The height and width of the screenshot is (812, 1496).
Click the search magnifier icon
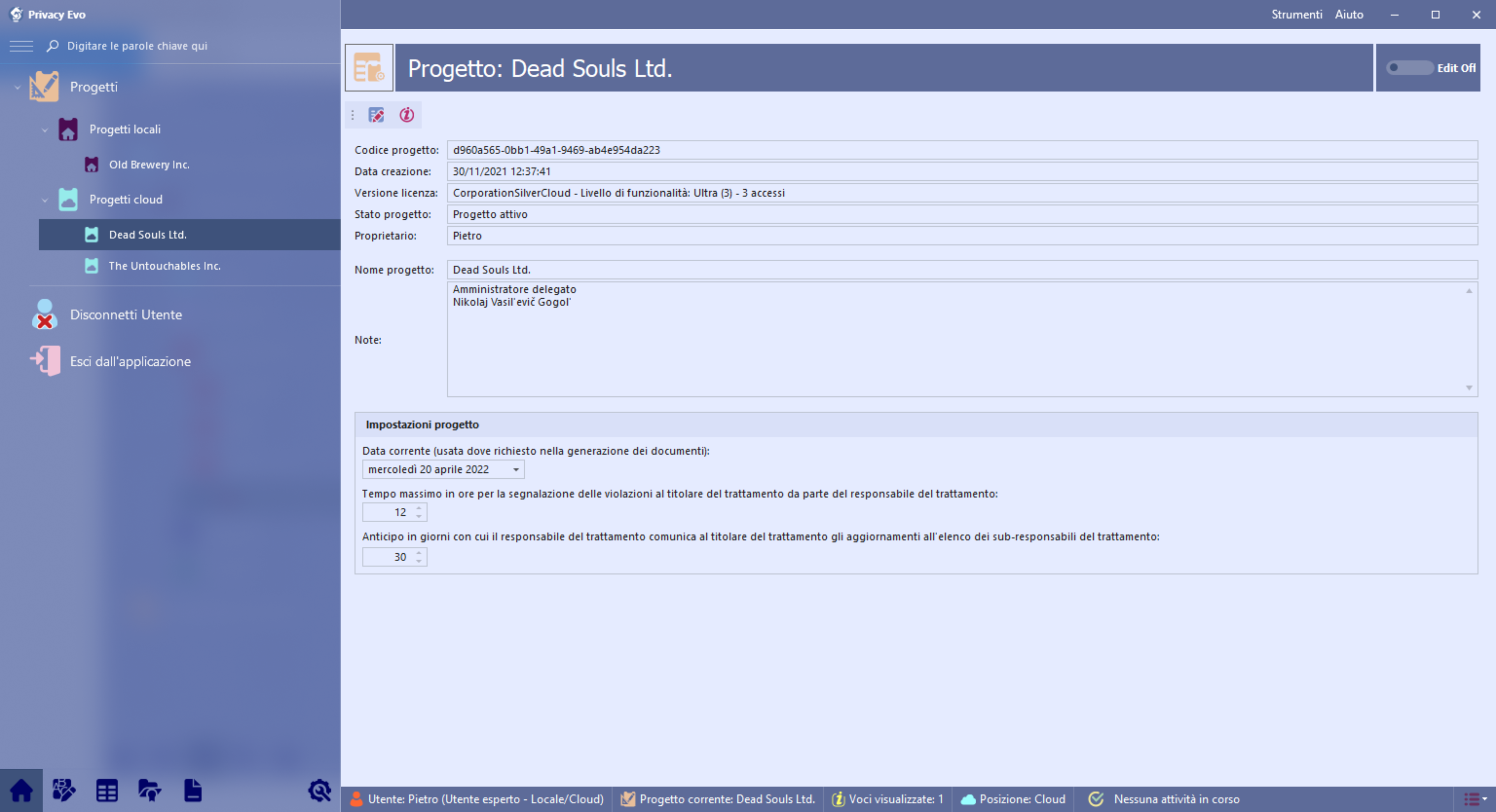click(53, 45)
